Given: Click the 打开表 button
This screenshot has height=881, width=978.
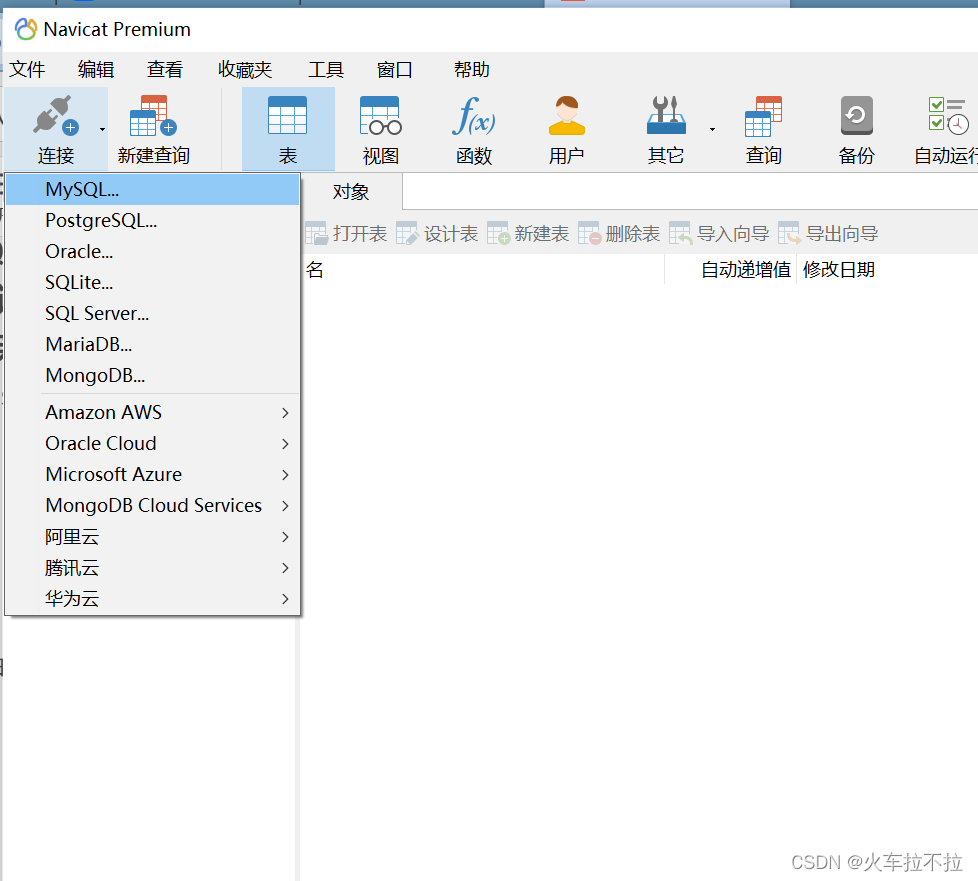Looking at the screenshot, I should pyautogui.click(x=347, y=234).
